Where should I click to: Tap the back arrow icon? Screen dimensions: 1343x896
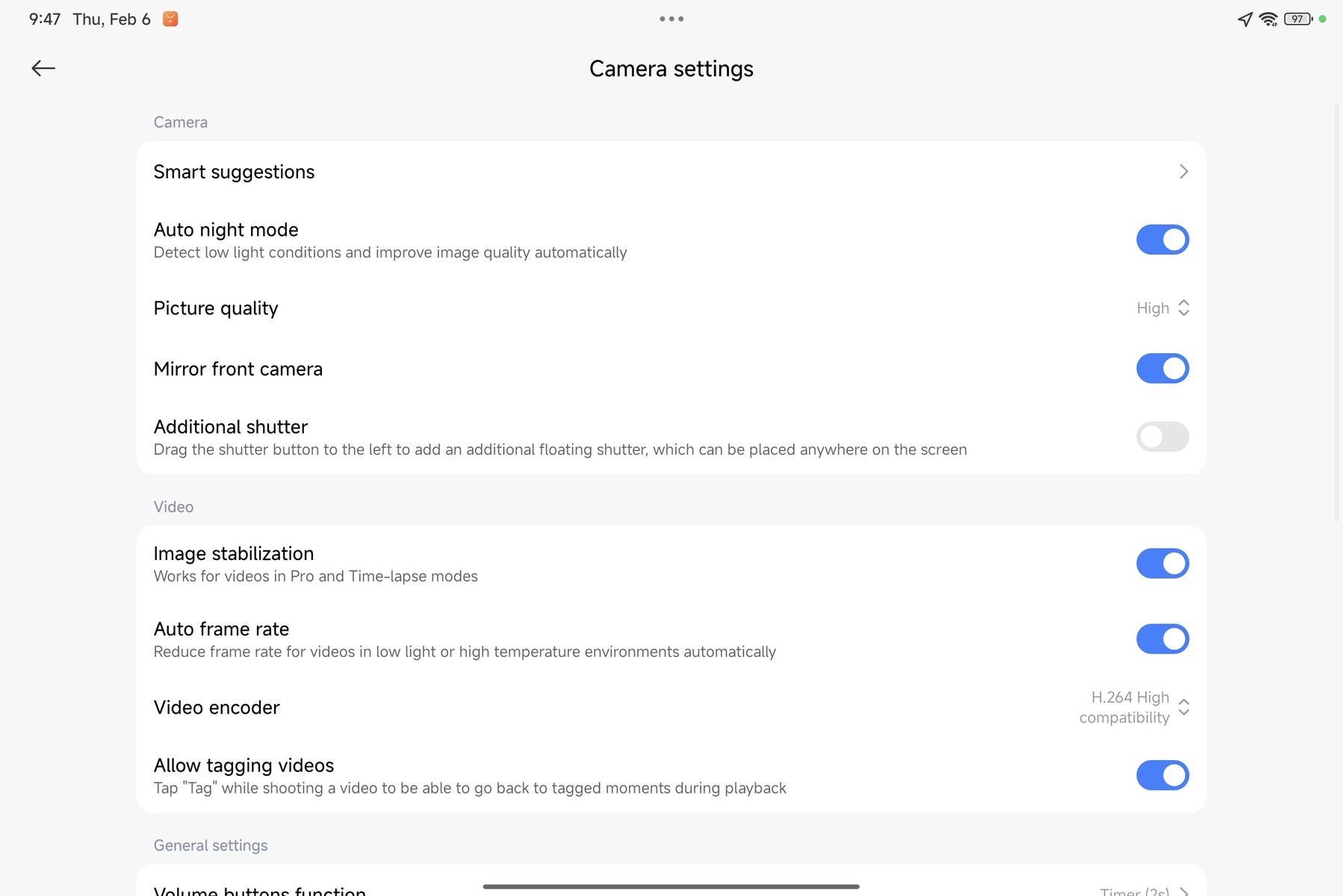pos(43,69)
